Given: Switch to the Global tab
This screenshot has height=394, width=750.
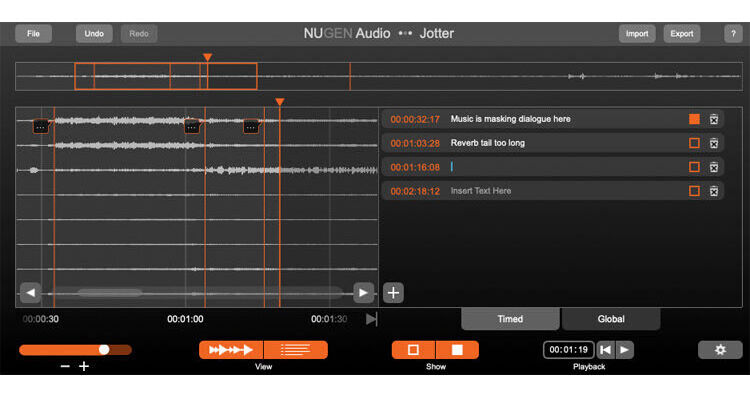Looking at the screenshot, I should click(x=611, y=319).
